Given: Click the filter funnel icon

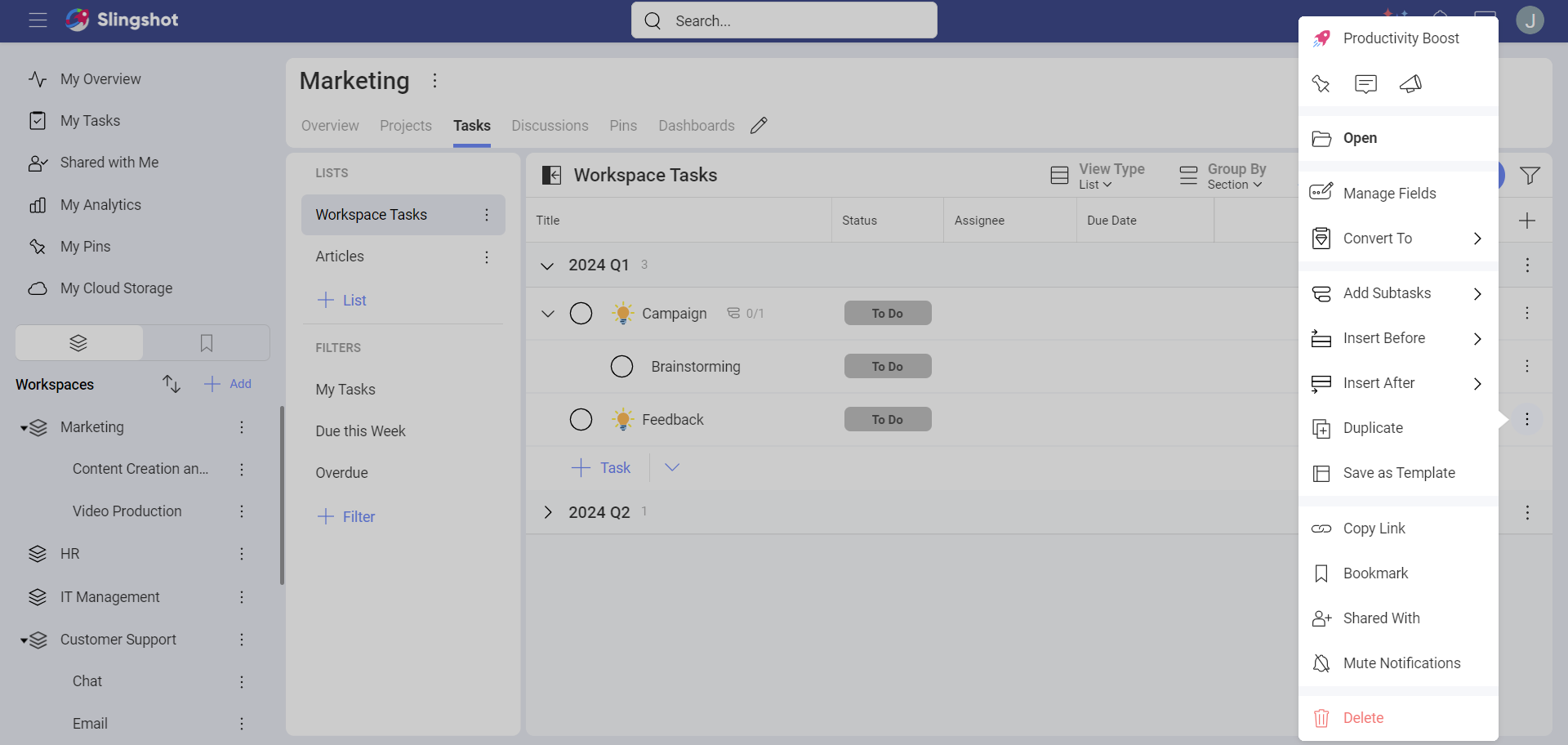Looking at the screenshot, I should 1530,175.
